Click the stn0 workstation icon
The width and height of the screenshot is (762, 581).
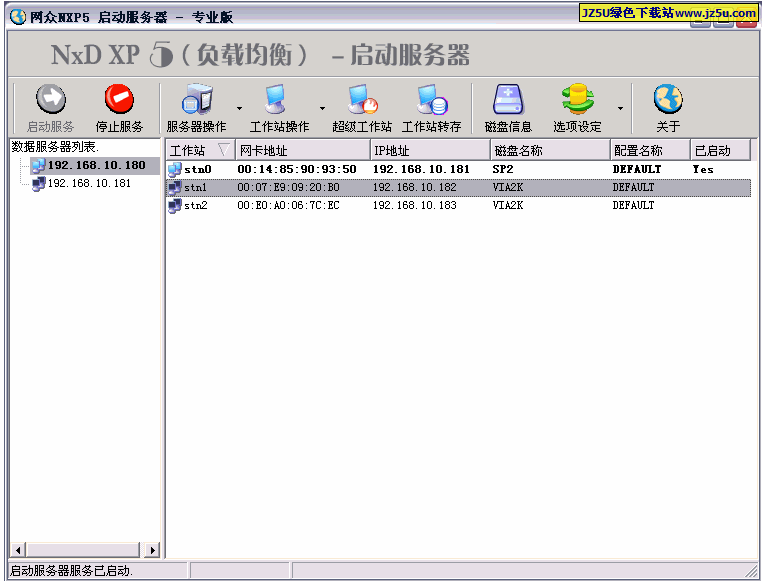[174, 170]
